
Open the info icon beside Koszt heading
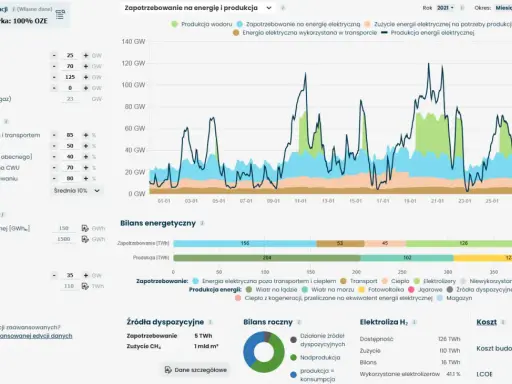point(503,322)
